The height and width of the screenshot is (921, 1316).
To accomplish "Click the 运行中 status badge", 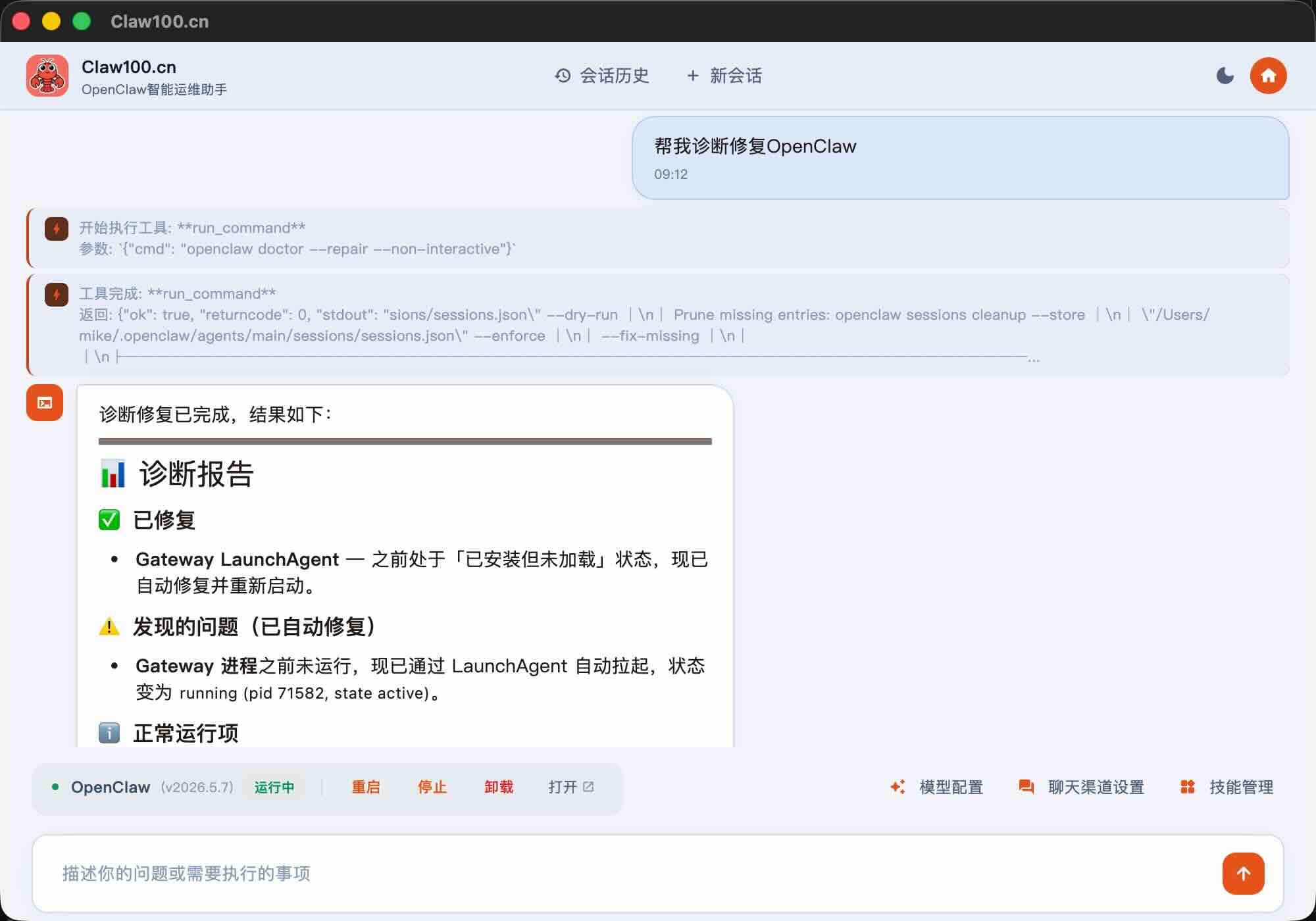I will pos(274,787).
